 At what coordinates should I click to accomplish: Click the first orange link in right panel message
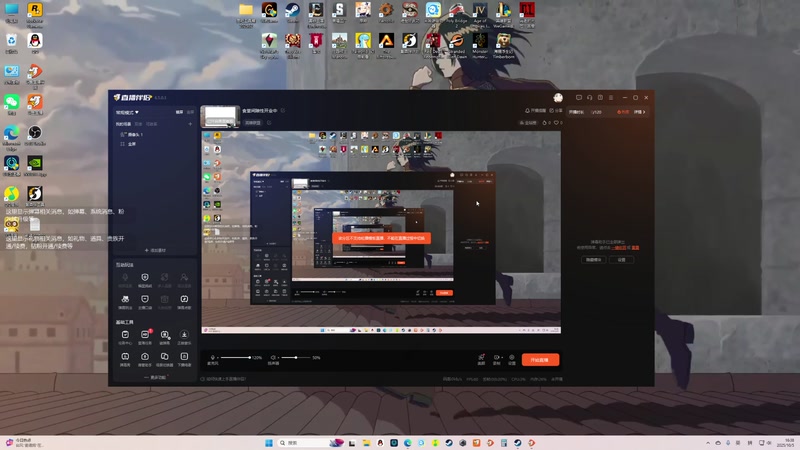pos(619,248)
